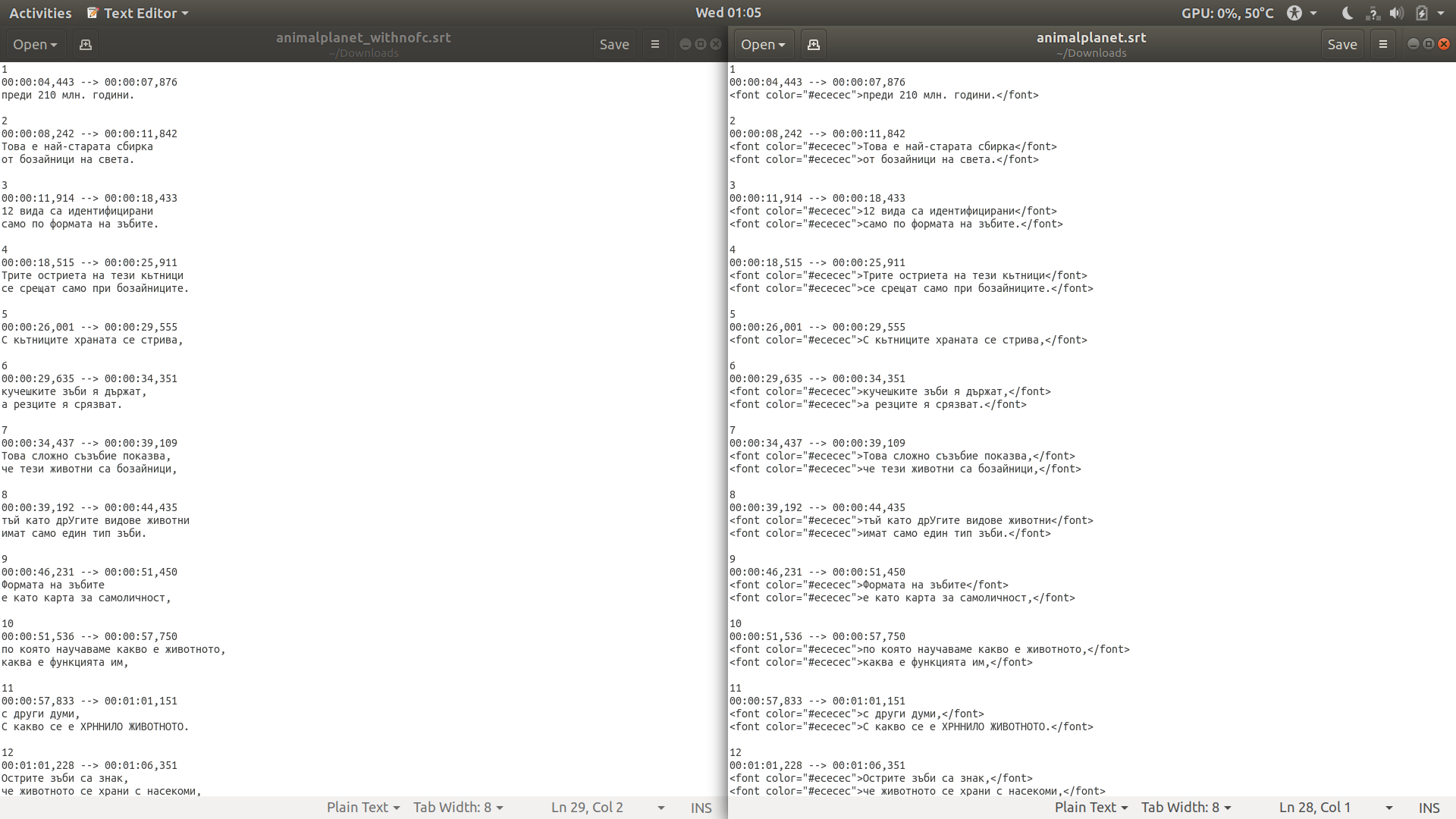Toggle INS overwrite mode in left window
Viewport: 1456px width, 819px height.
pyautogui.click(x=701, y=808)
